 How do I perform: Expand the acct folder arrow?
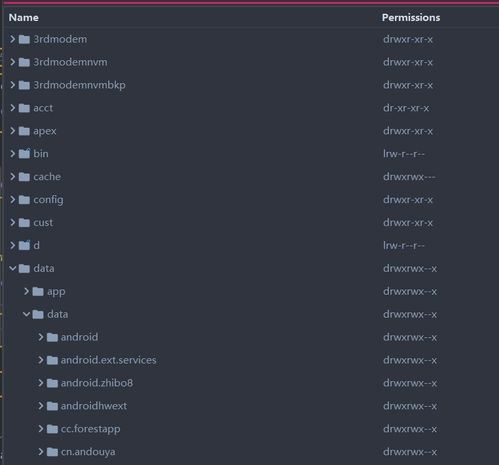click(13, 108)
